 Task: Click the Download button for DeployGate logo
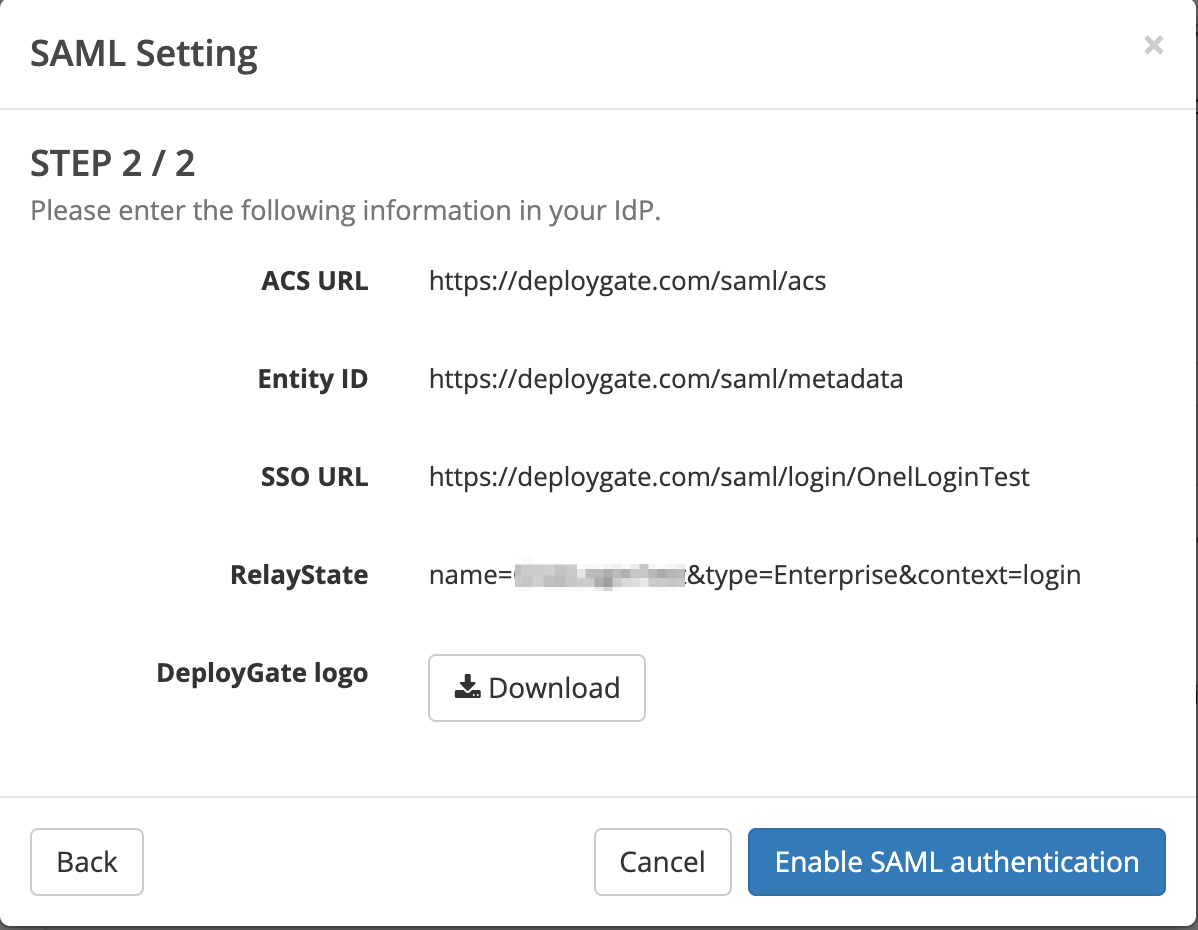click(x=536, y=687)
